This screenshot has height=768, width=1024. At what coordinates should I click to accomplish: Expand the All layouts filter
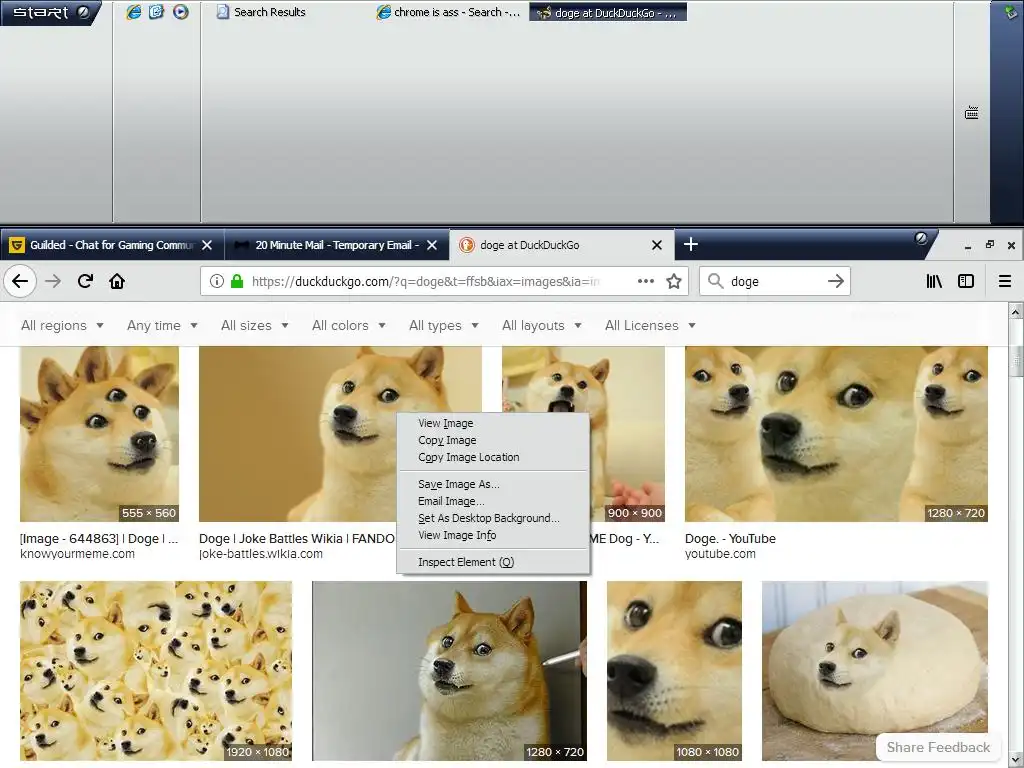pos(541,325)
